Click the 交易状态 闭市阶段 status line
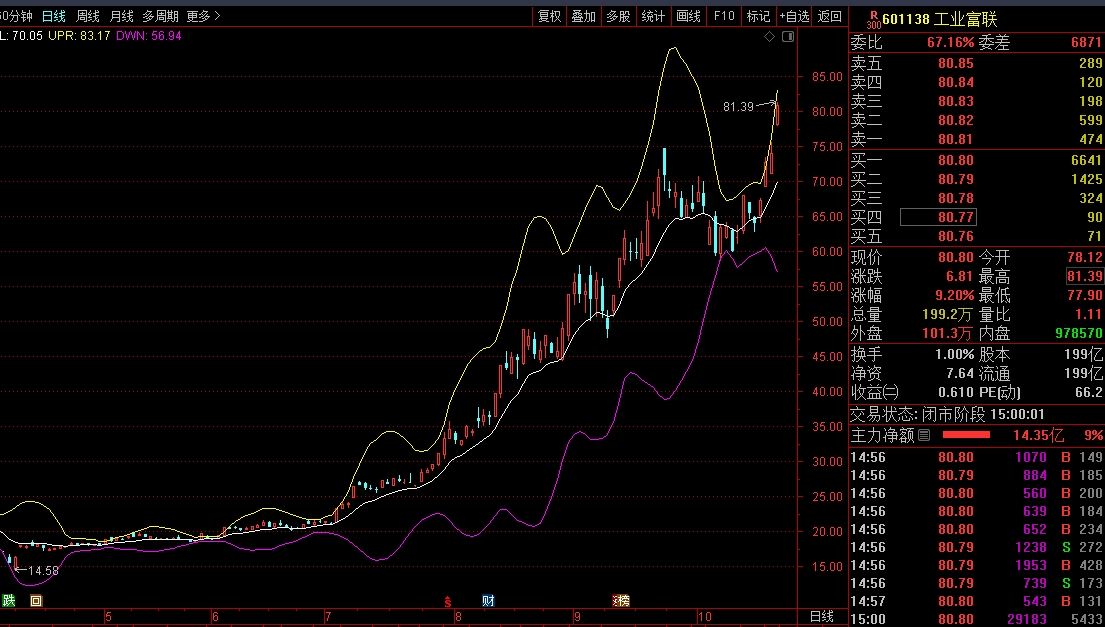The image size is (1105, 627). 948,414
